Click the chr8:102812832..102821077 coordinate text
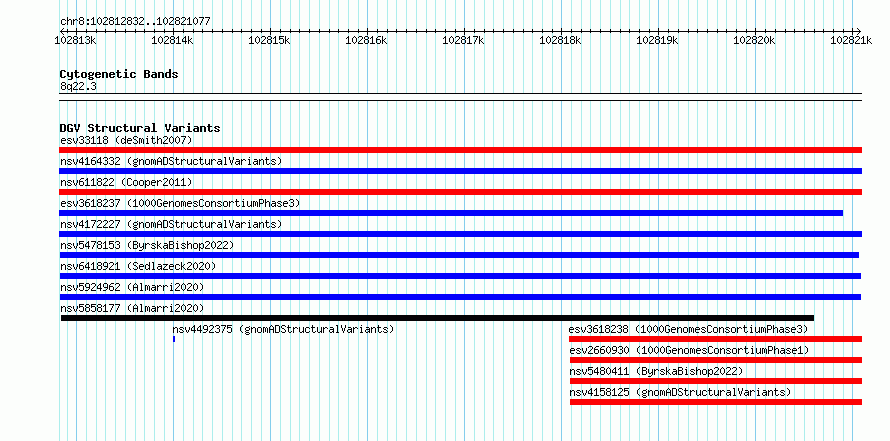 pos(135,22)
